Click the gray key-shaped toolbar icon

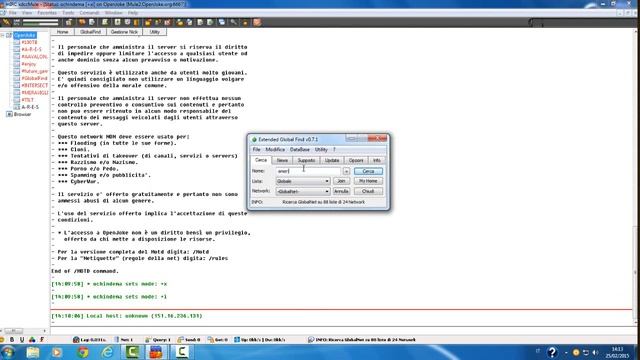[233, 22]
